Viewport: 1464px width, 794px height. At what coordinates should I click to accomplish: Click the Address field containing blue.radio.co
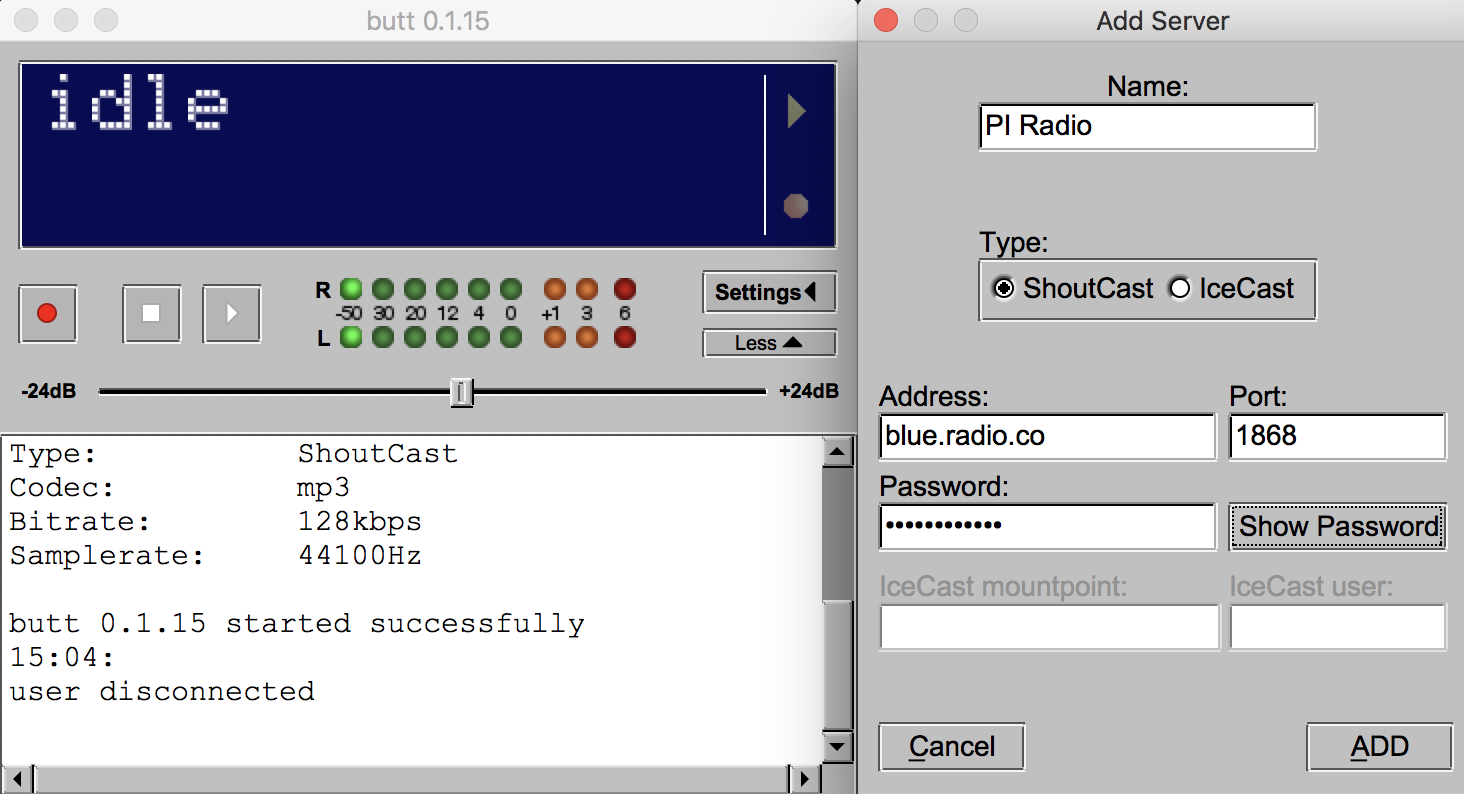click(x=1047, y=436)
